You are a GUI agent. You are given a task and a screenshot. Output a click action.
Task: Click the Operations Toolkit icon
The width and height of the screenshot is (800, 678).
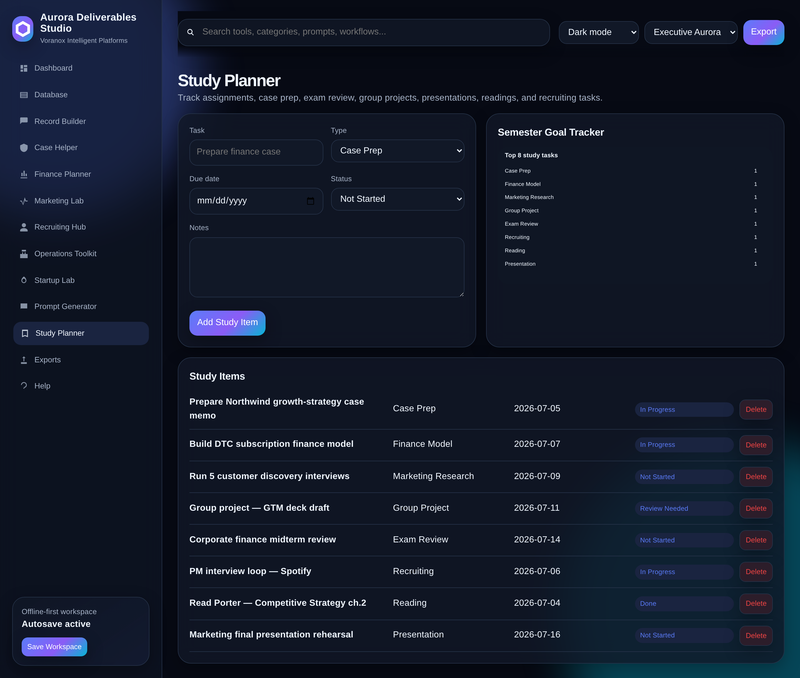click(x=23, y=254)
